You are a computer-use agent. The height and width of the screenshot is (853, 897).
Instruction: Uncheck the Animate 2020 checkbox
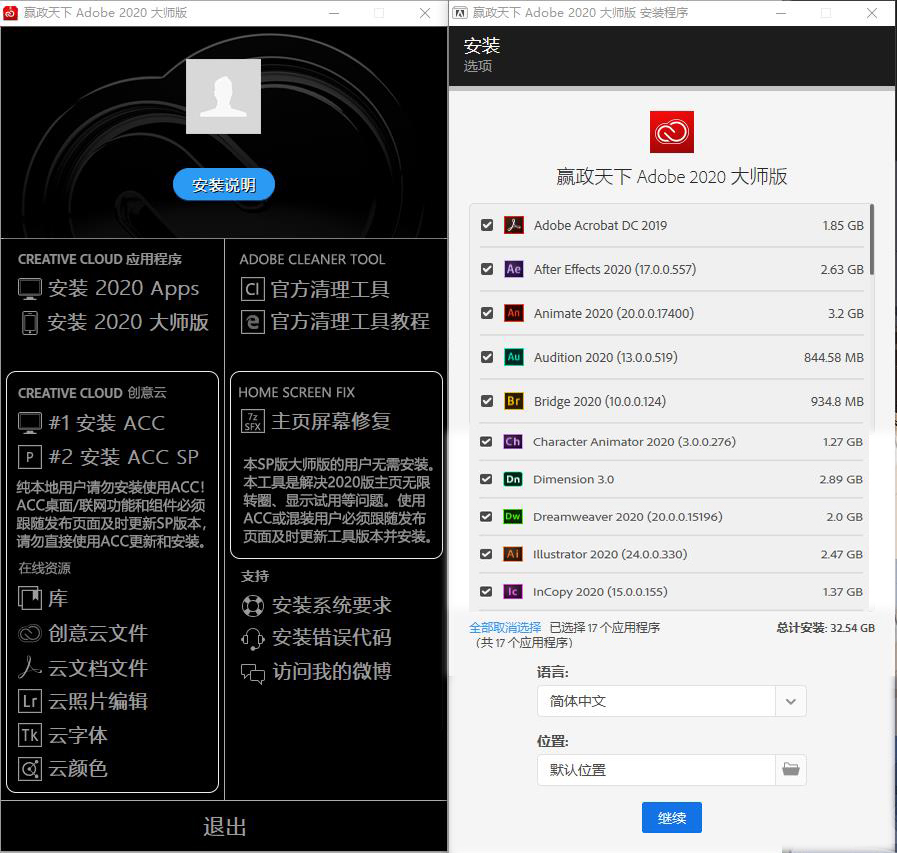pos(487,313)
